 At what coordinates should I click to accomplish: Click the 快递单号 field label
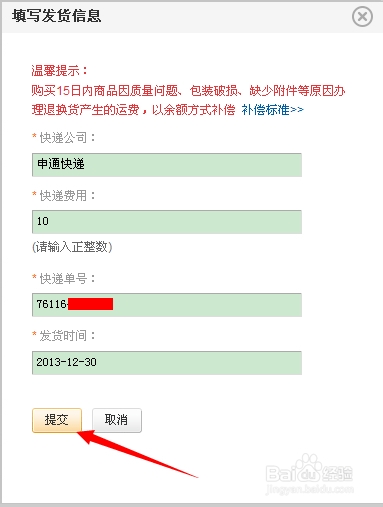point(64,278)
